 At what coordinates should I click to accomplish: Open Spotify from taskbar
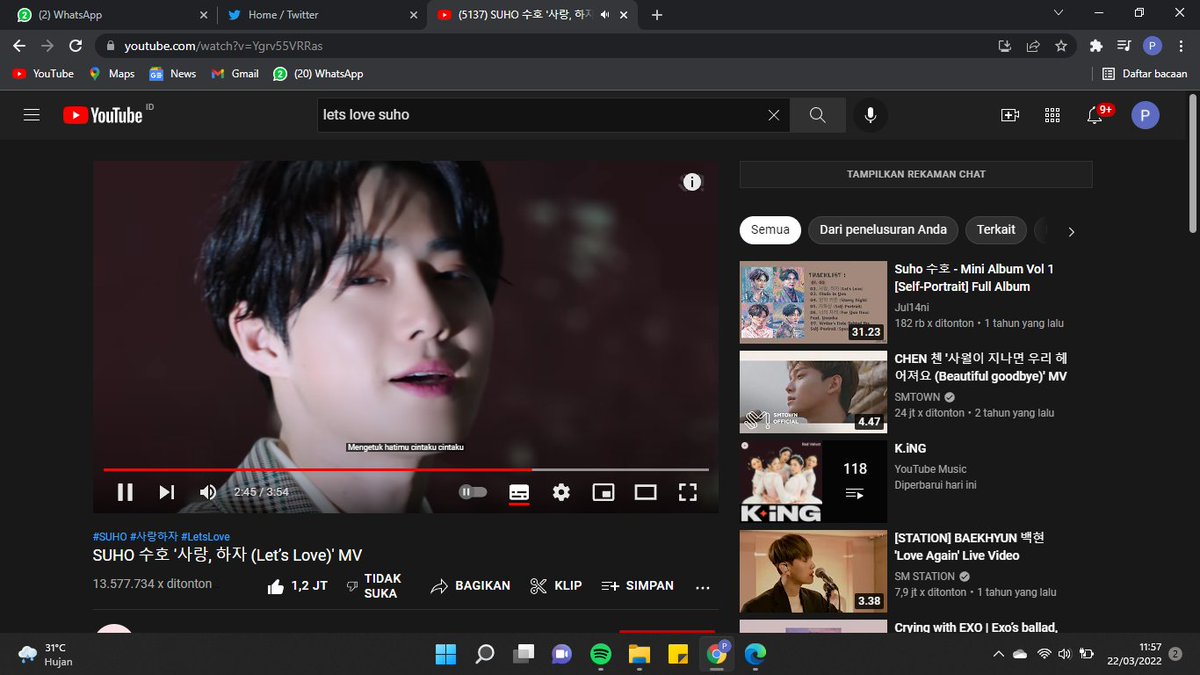click(600, 654)
